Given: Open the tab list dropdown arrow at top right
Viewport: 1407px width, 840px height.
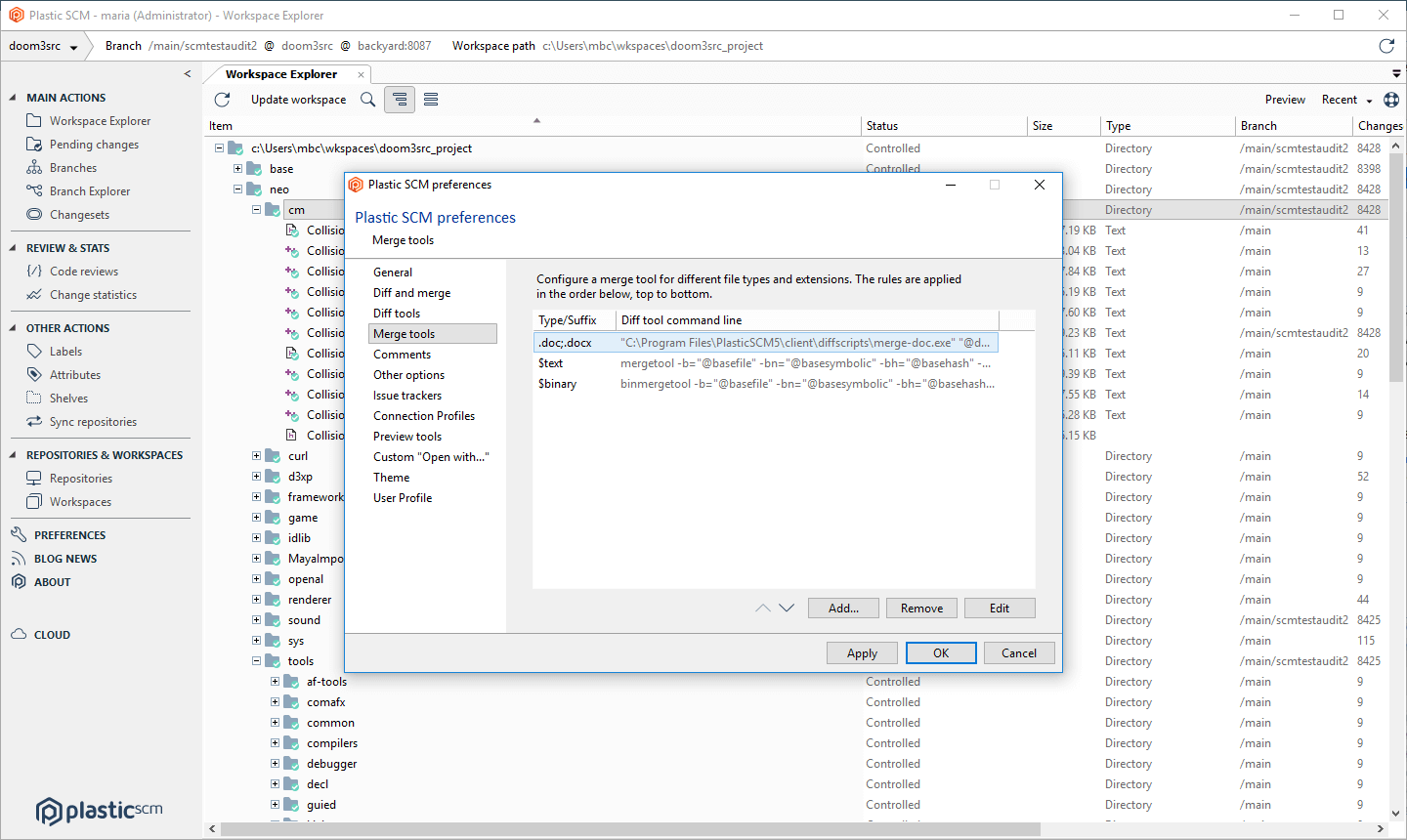Looking at the screenshot, I should click(x=1396, y=74).
